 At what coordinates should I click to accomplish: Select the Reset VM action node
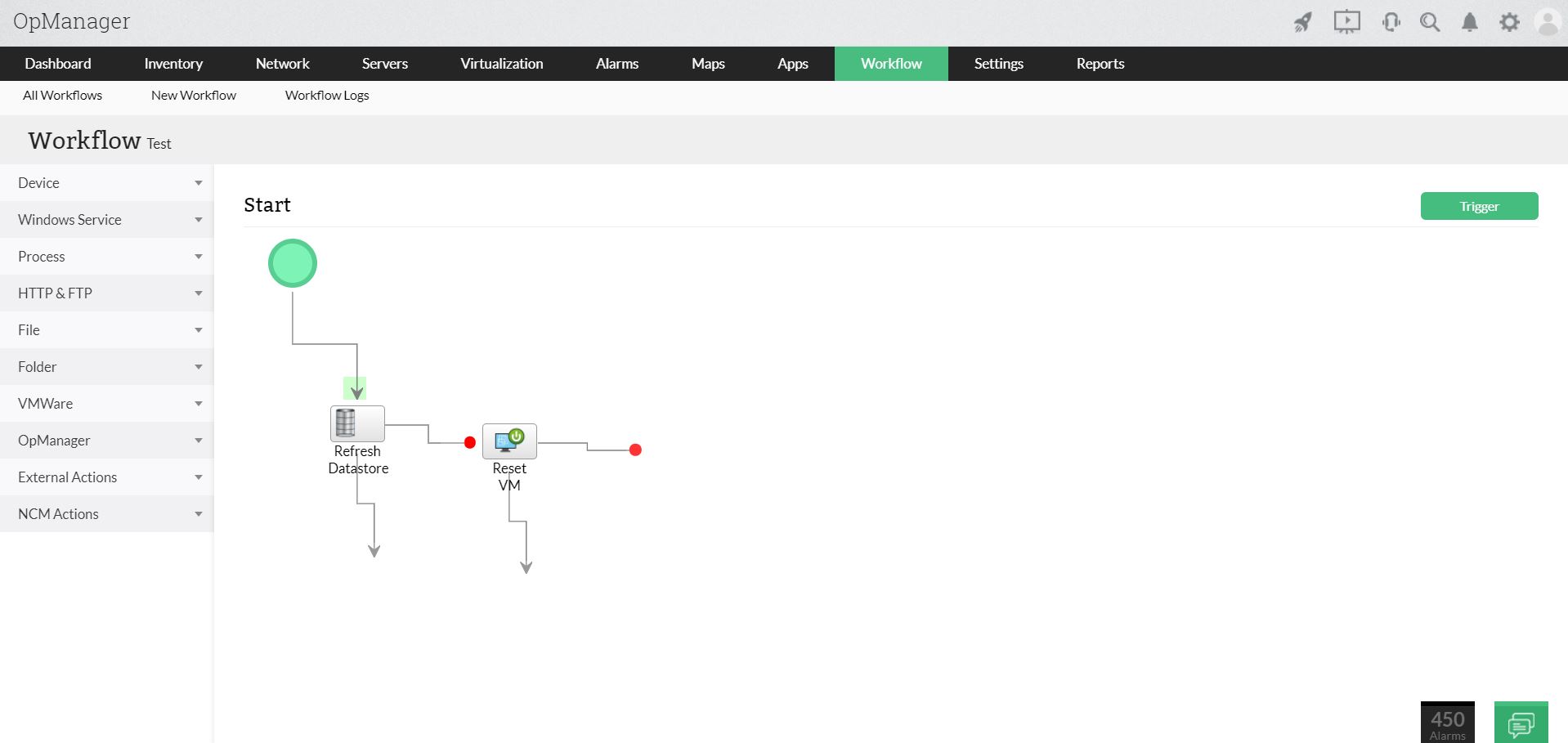[509, 441]
